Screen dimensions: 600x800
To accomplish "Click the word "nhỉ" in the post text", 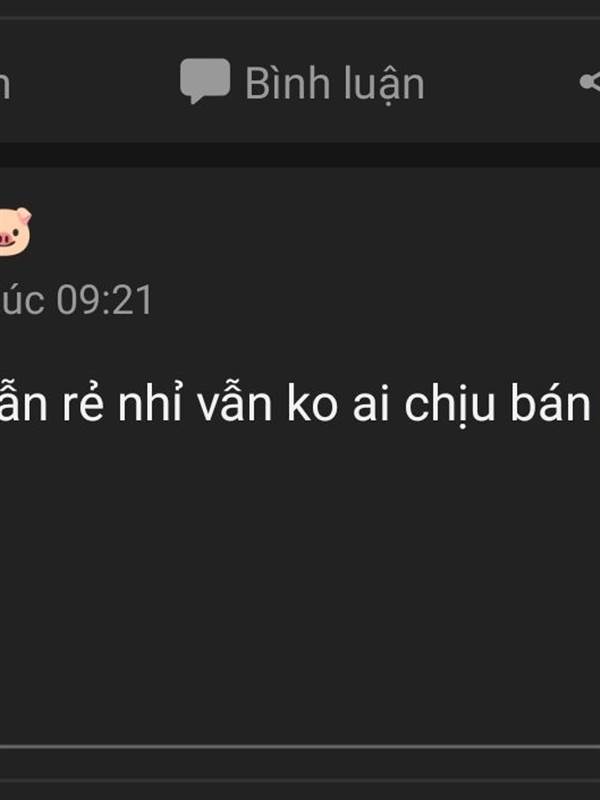I will coord(149,403).
